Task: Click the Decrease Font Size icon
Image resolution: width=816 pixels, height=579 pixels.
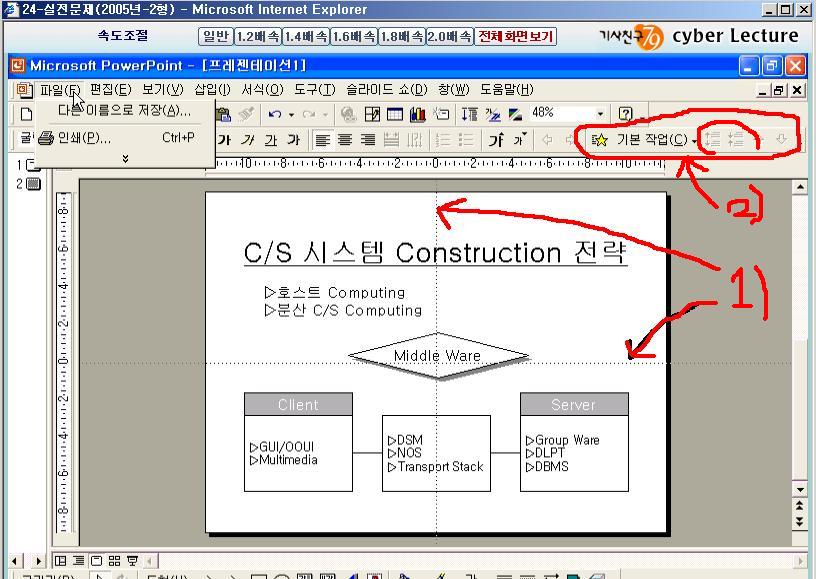Action: 520,139
